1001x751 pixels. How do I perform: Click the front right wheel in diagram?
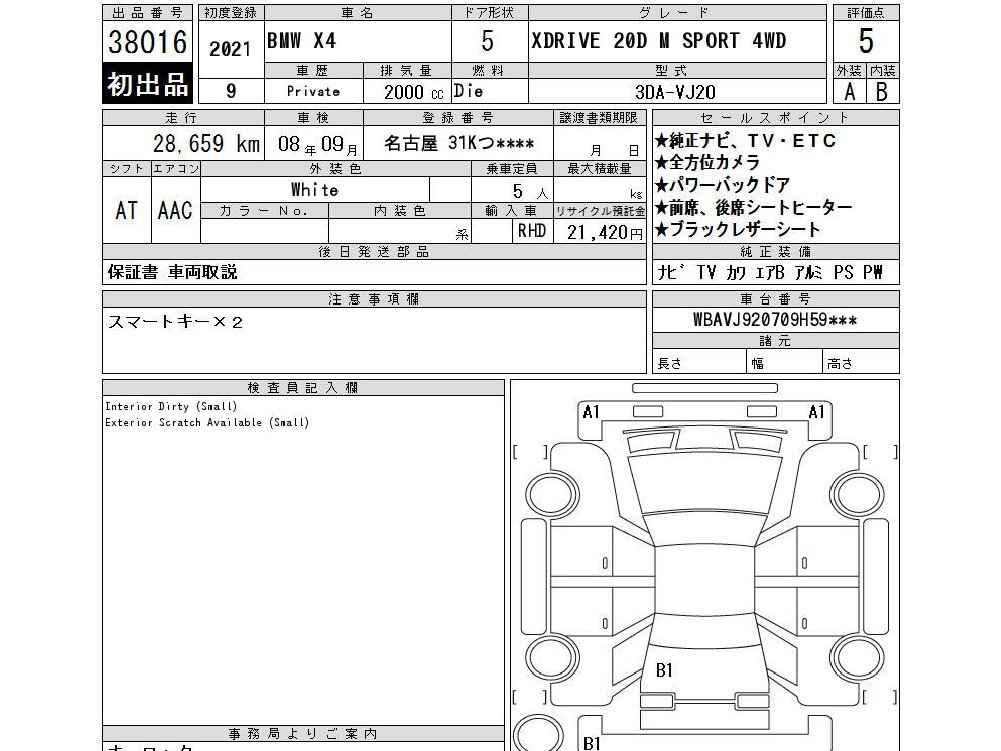[857, 494]
